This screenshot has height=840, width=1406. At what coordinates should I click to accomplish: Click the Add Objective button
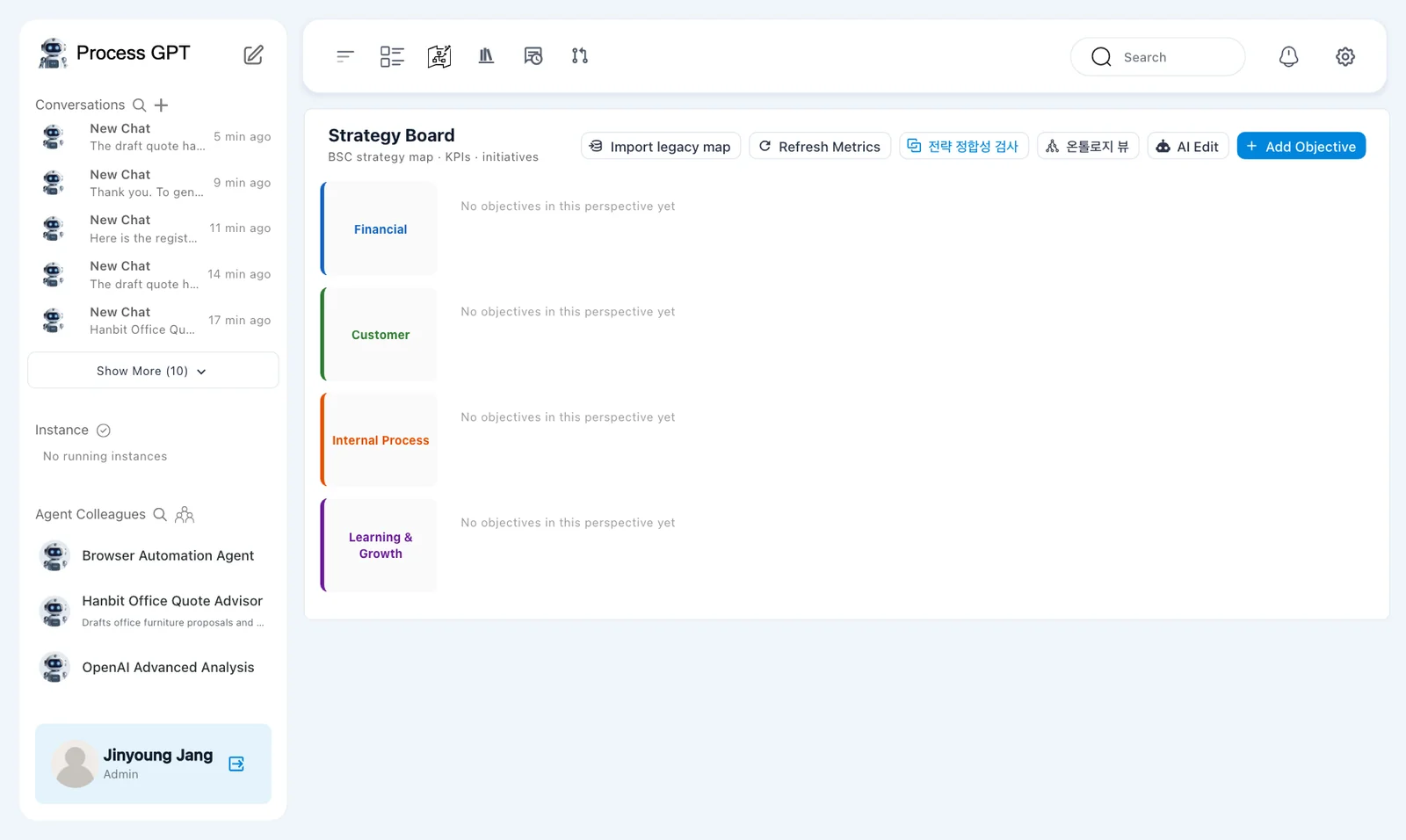coord(1301,146)
